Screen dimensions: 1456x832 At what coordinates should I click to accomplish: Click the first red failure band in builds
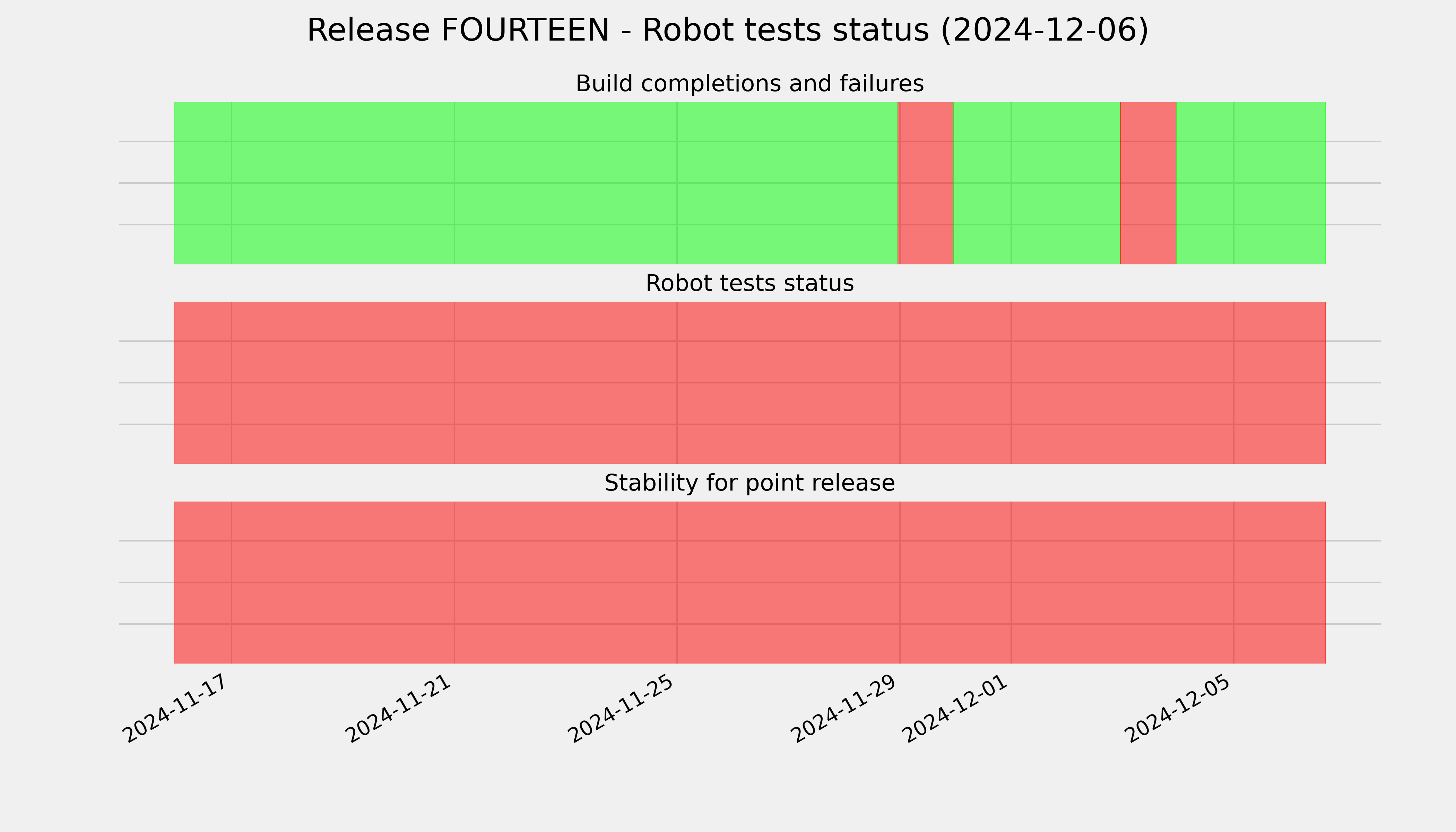click(926, 183)
